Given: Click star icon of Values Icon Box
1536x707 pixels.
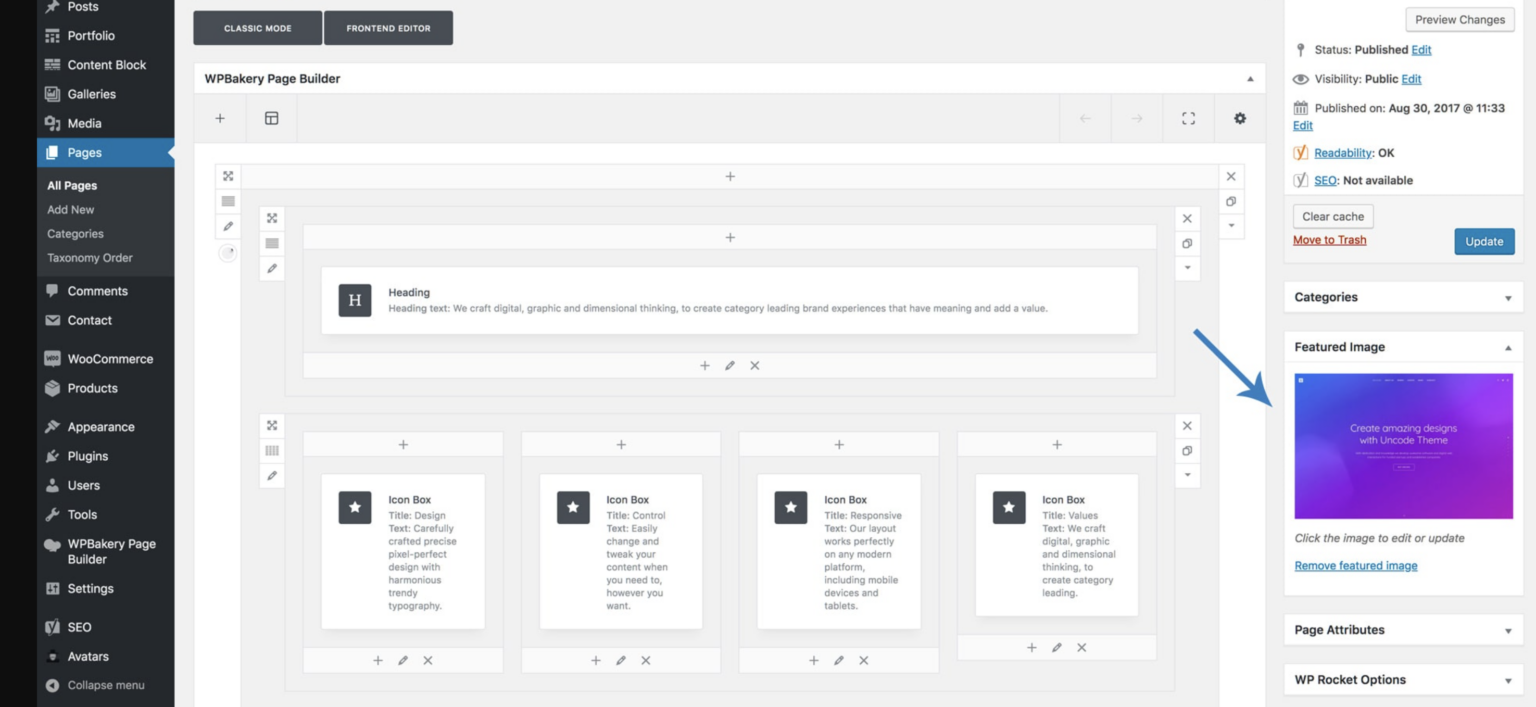Looking at the screenshot, I should [1009, 507].
